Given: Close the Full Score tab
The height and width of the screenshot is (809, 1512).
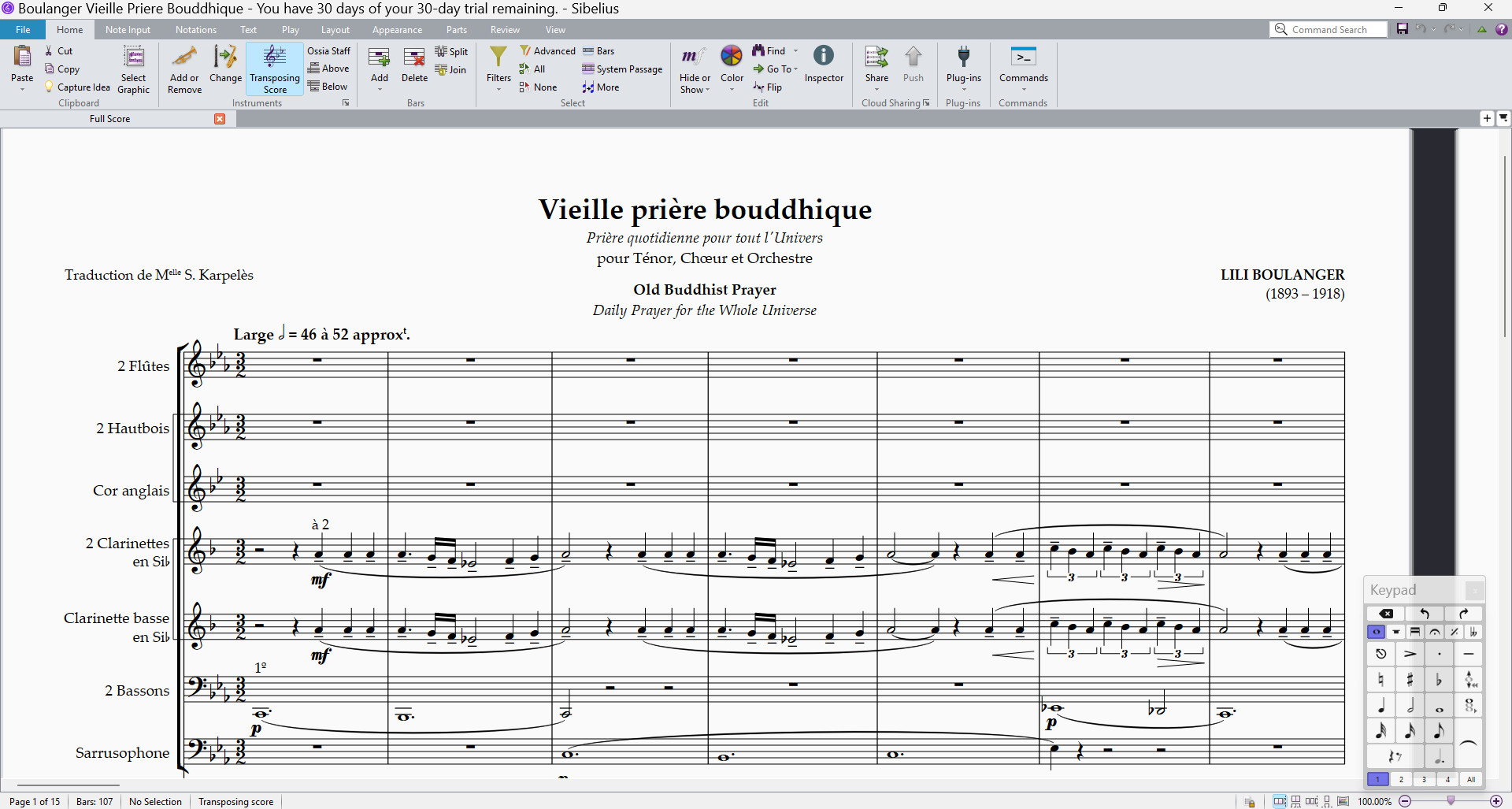Looking at the screenshot, I should pos(220,119).
